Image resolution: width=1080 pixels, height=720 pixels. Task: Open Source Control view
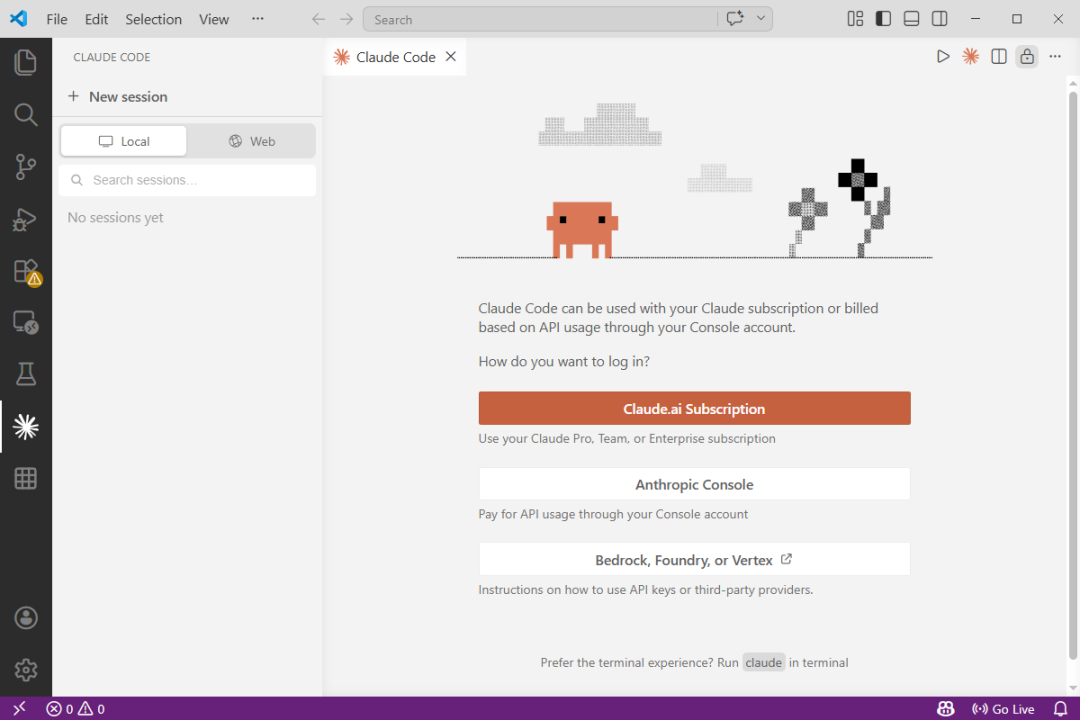click(x=25, y=167)
